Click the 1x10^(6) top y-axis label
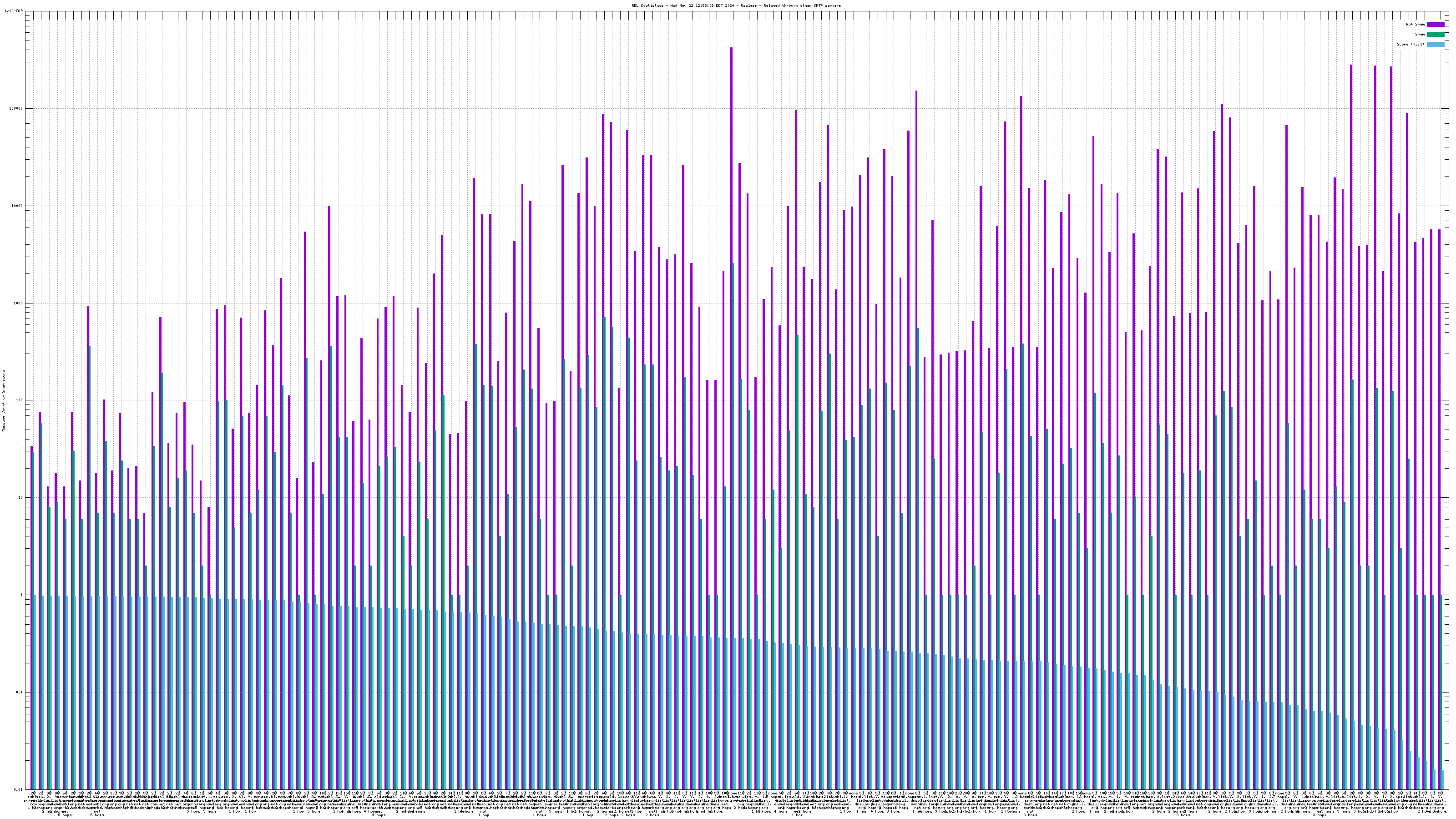The width and height of the screenshot is (1456, 819). pyautogui.click(x=14, y=11)
